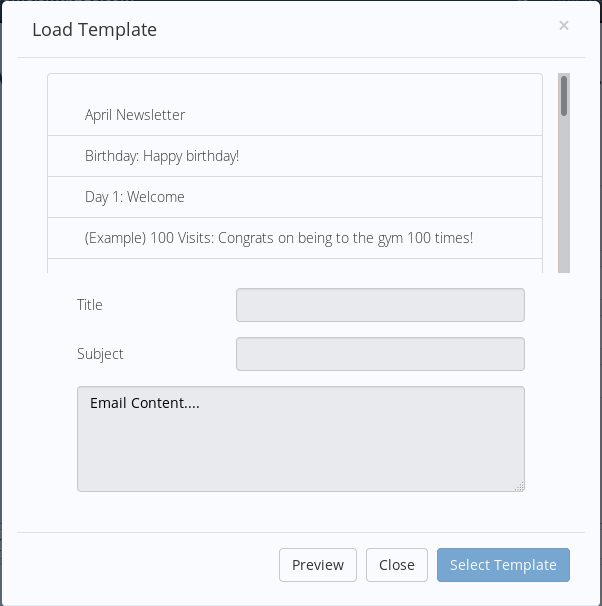Confirm with the Select Template button
The width and height of the screenshot is (602, 606).
pyautogui.click(x=503, y=565)
